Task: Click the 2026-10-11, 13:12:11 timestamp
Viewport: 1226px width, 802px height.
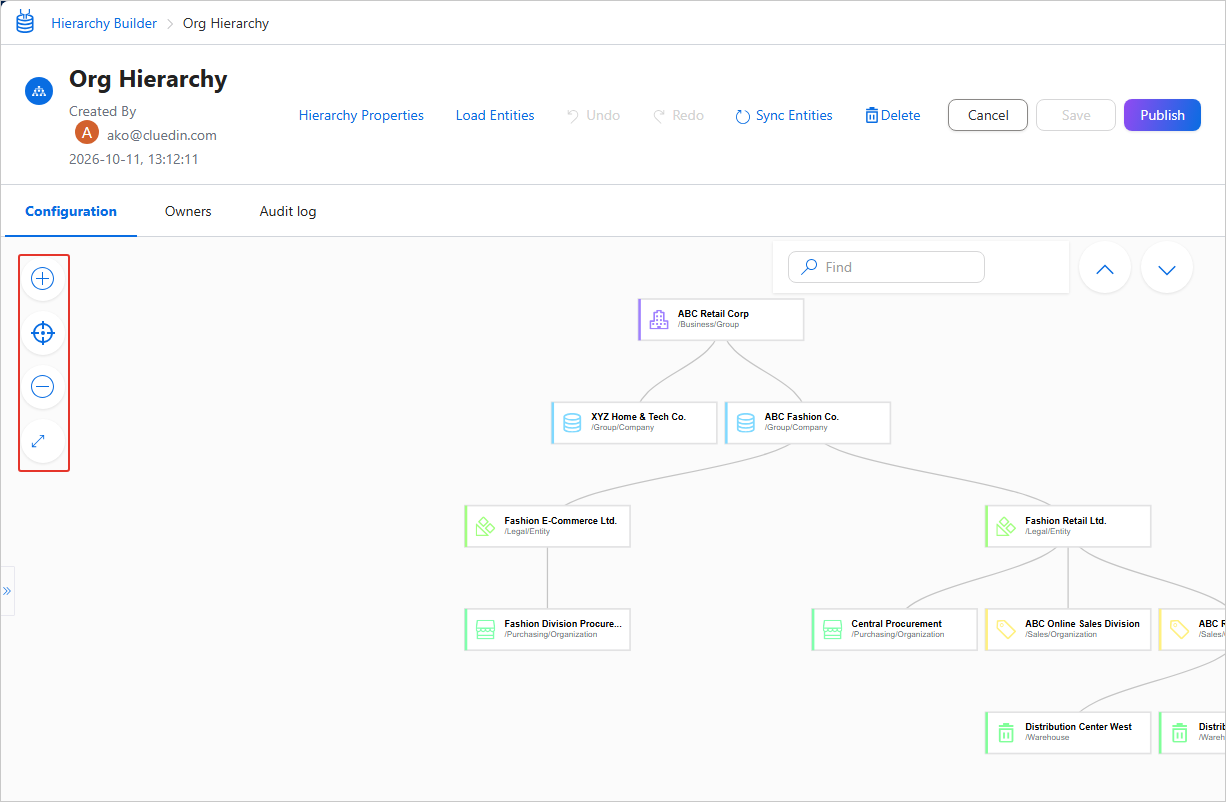Action: (x=134, y=159)
